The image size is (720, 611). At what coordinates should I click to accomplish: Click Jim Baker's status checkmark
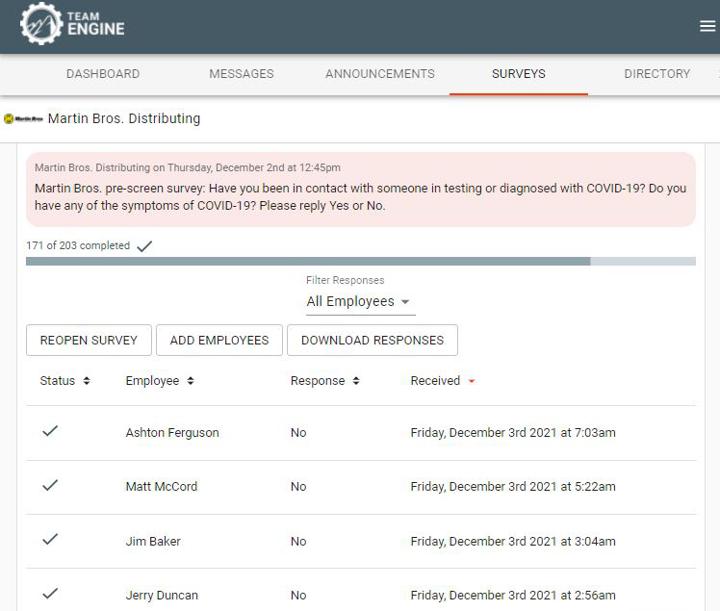tap(50, 539)
